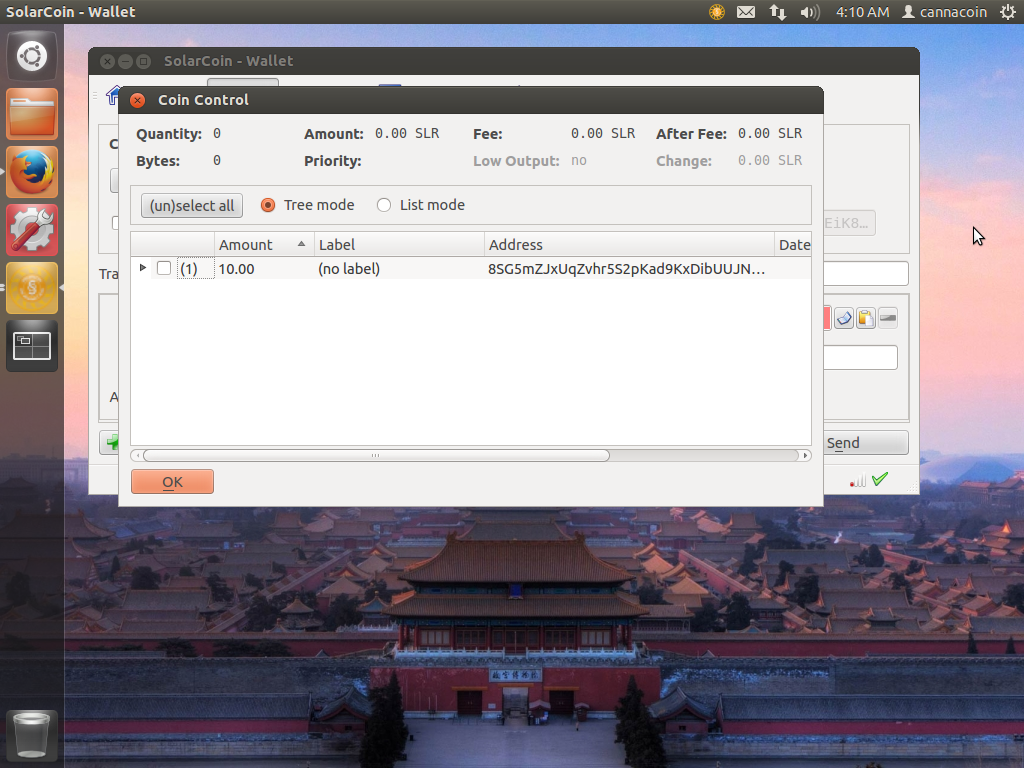The image size is (1024, 768).
Task: Select the SolarCoin wallet launcher icon
Action: [32, 288]
